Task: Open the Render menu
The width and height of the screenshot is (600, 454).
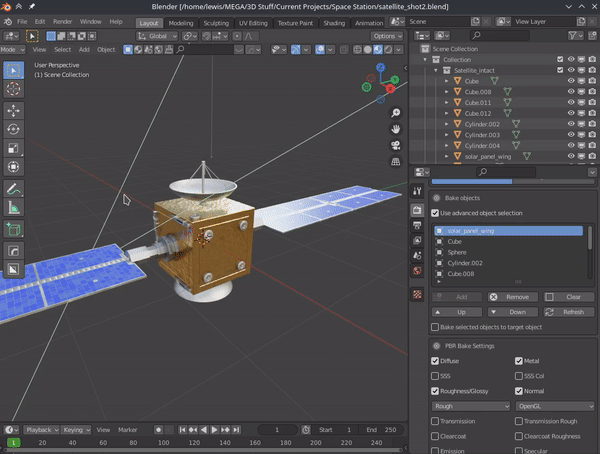Action: pyautogui.click(x=62, y=21)
